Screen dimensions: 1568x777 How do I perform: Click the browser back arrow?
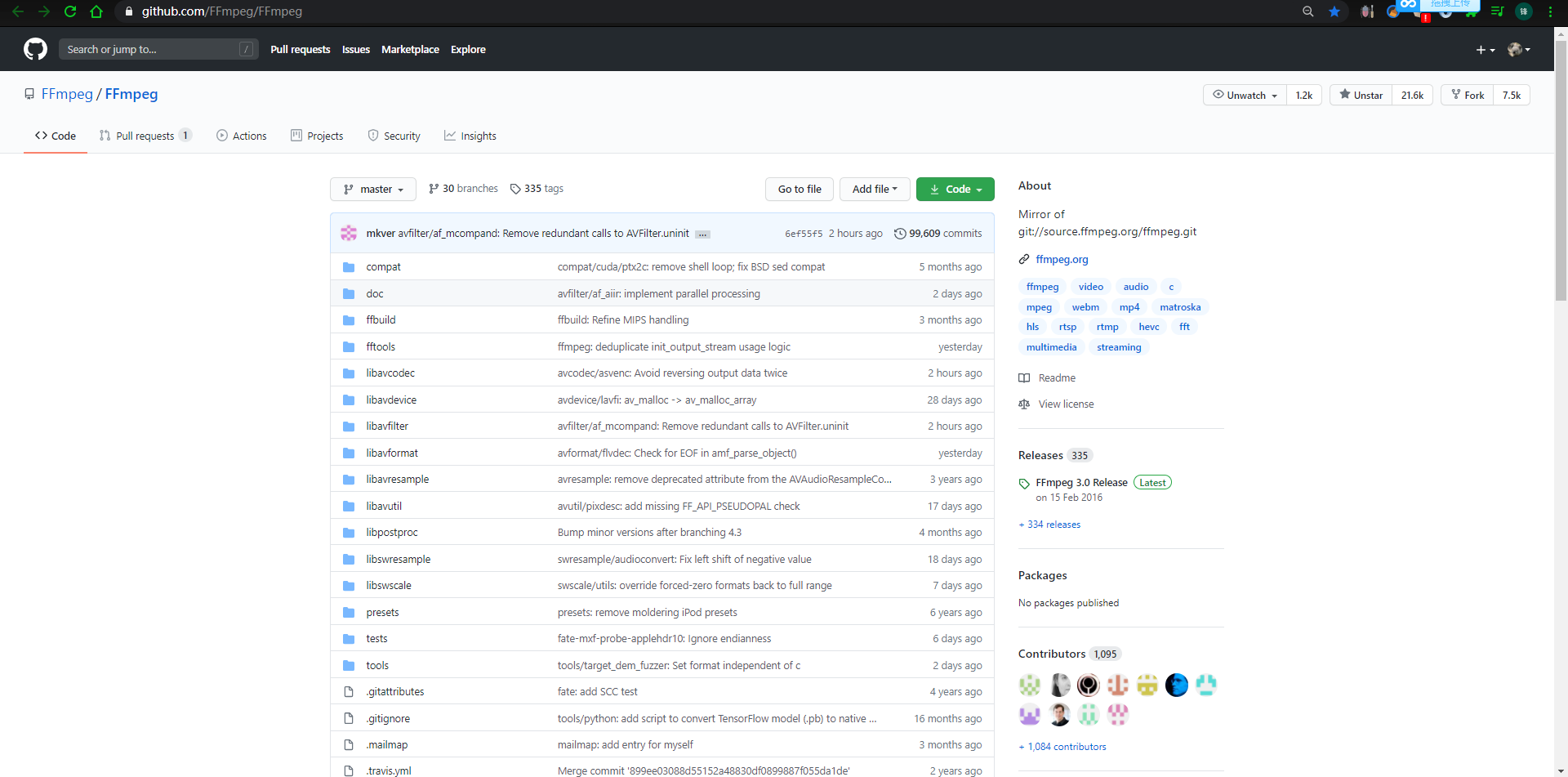(18, 11)
